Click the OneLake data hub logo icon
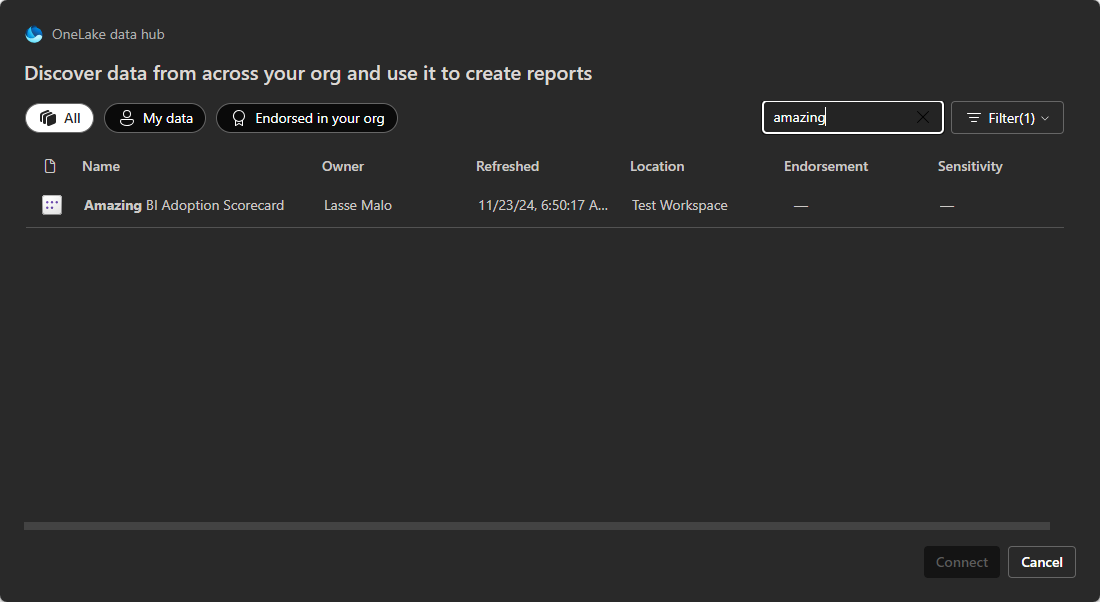1100x602 pixels. coord(34,34)
